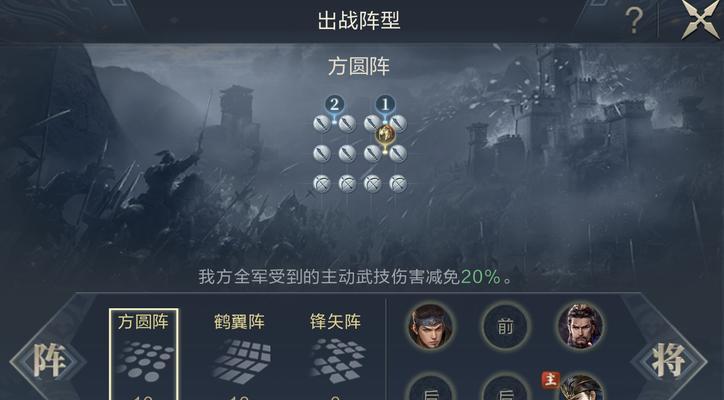Screen dimensions: 724x400
Task: Select the 前 front-row position slot
Action: [x=505, y=327]
